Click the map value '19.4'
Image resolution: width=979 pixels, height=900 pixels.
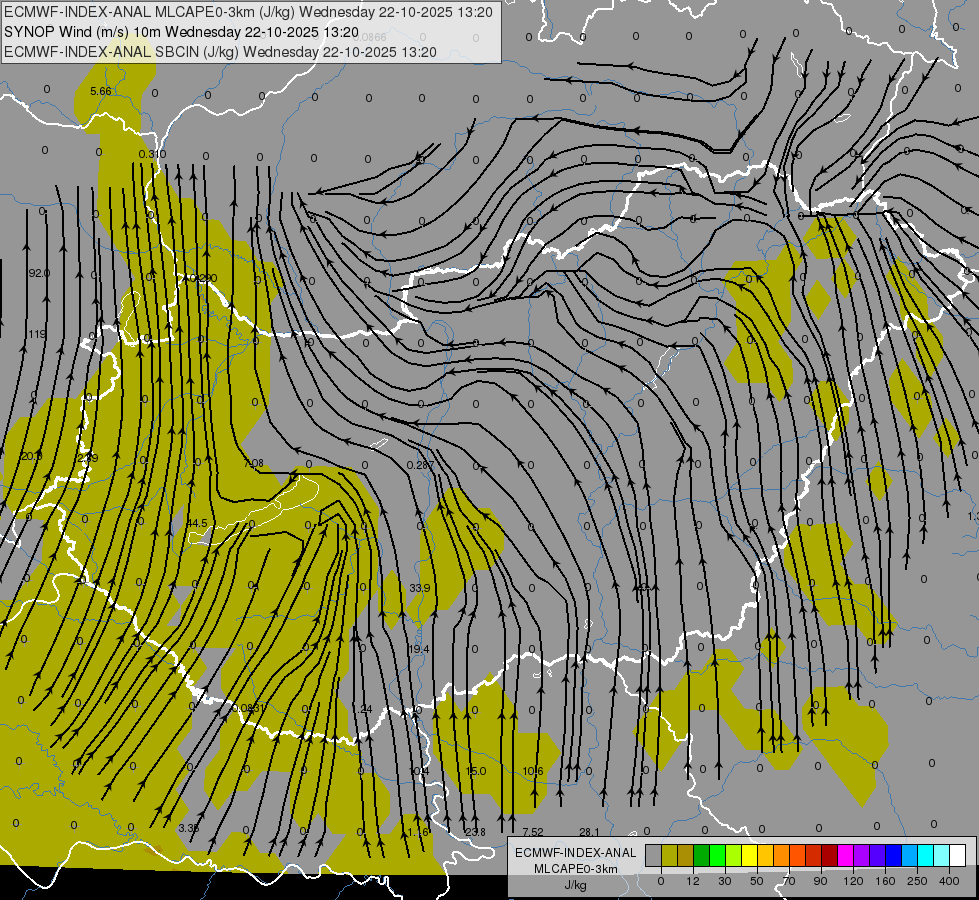[x=419, y=650]
